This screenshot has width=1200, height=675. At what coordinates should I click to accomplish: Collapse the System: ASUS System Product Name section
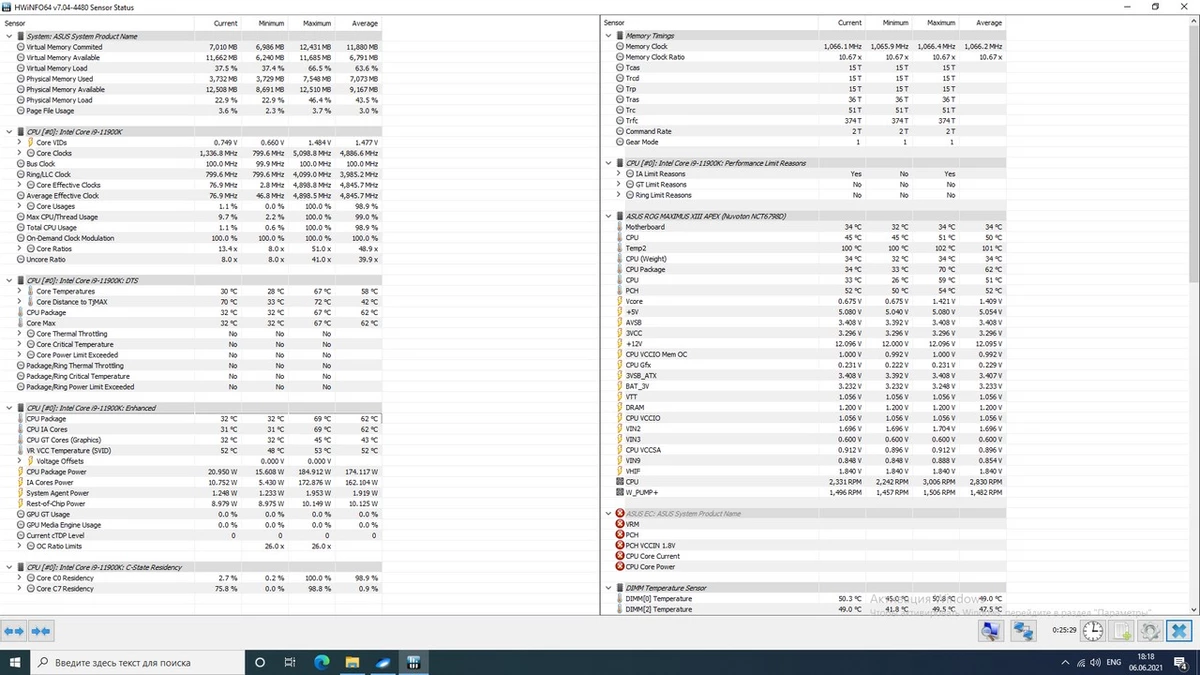[x=9, y=36]
